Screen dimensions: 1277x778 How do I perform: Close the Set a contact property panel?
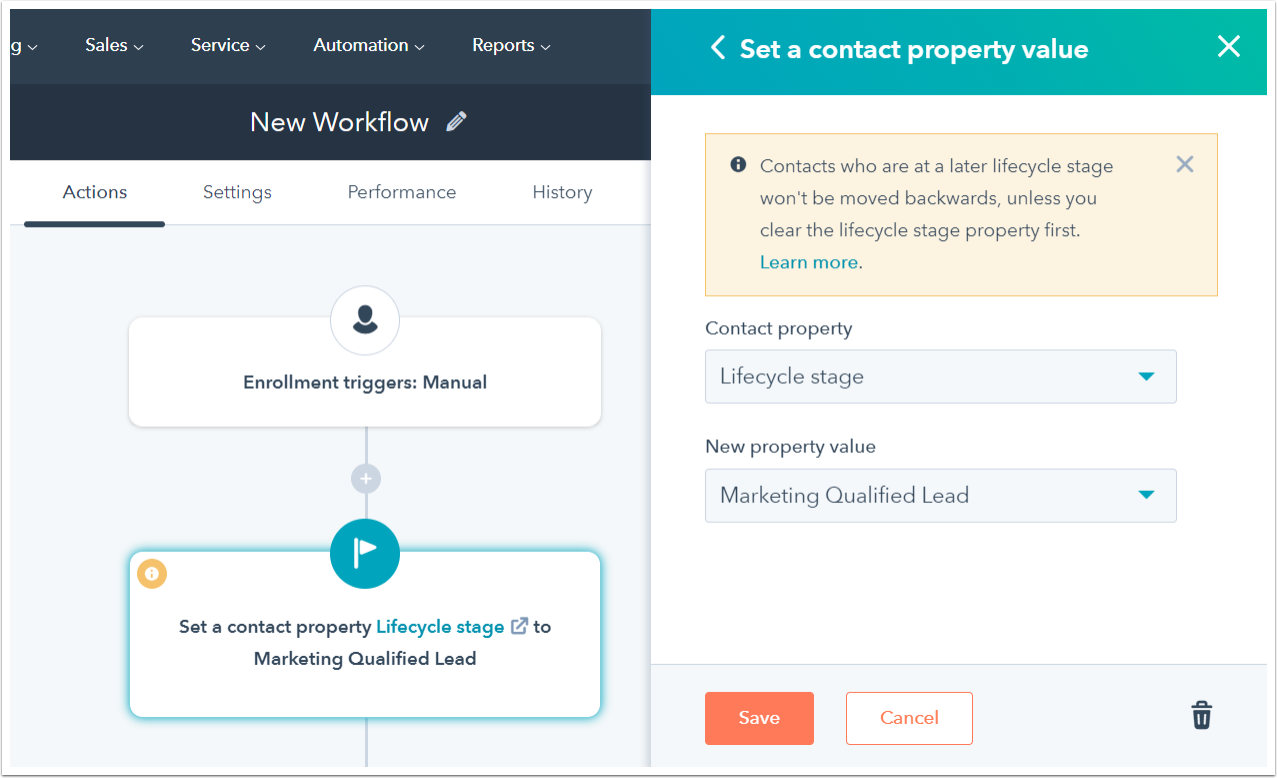pos(1228,46)
